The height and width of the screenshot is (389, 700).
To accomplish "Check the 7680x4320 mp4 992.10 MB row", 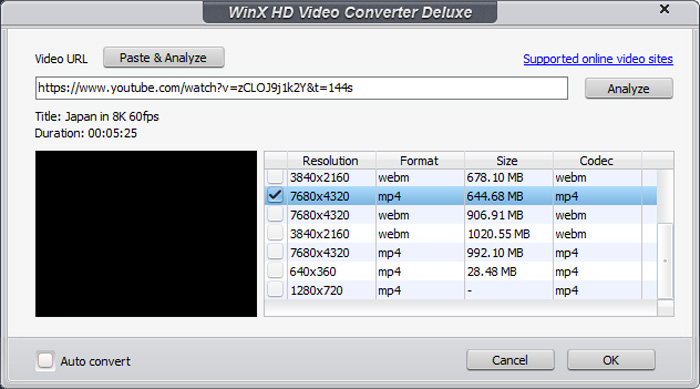I will (x=275, y=252).
